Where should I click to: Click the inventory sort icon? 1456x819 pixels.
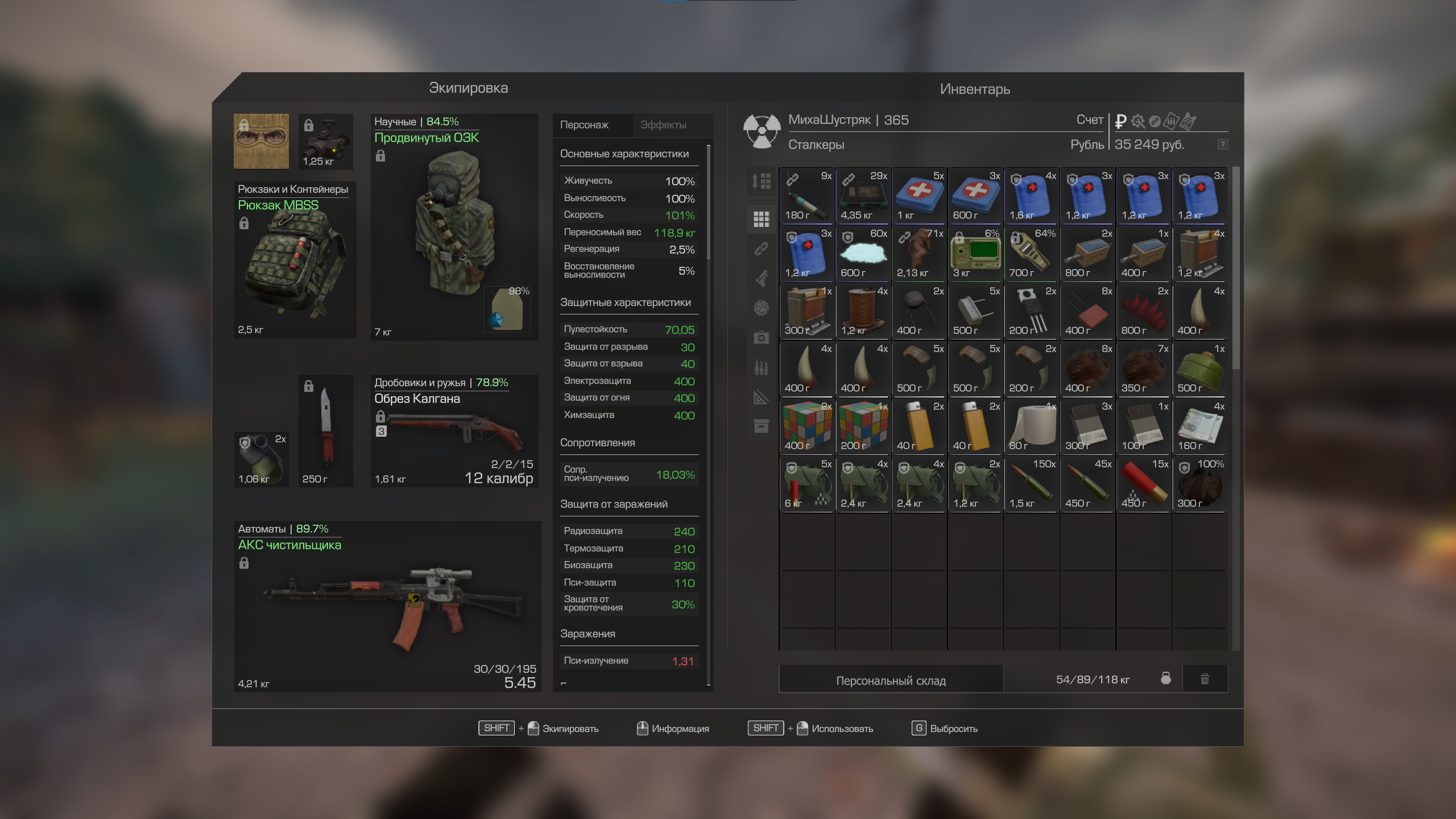click(x=761, y=181)
